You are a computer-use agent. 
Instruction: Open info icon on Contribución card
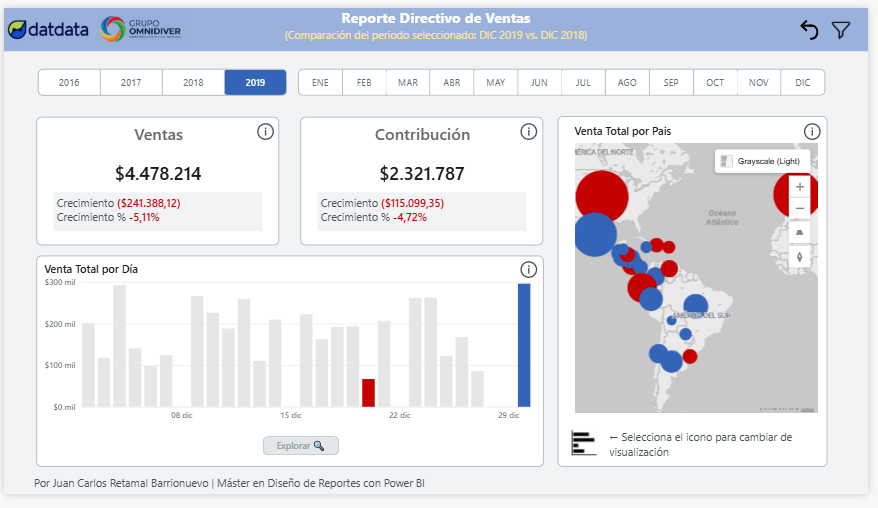pos(529,132)
